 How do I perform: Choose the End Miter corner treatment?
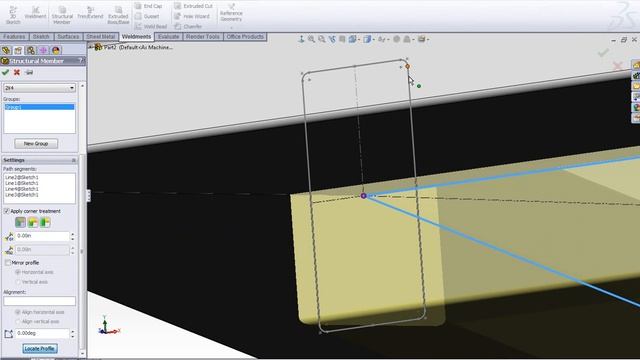coord(20,222)
